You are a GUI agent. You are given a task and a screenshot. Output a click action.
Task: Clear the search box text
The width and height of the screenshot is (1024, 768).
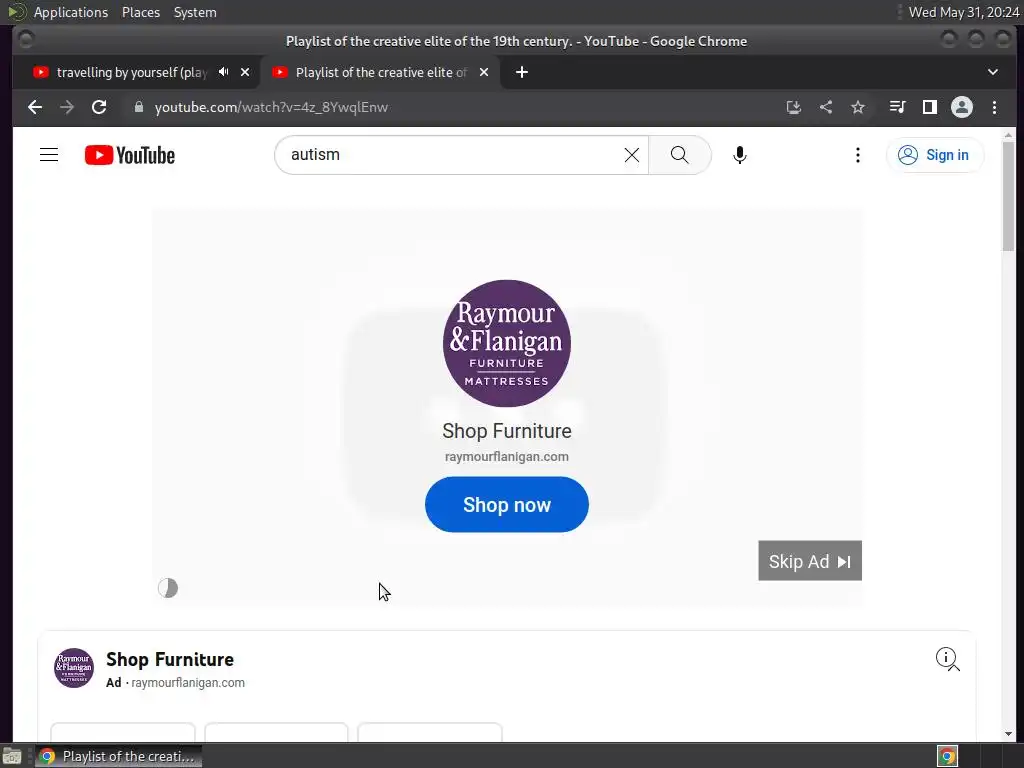(x=632, y=155)
